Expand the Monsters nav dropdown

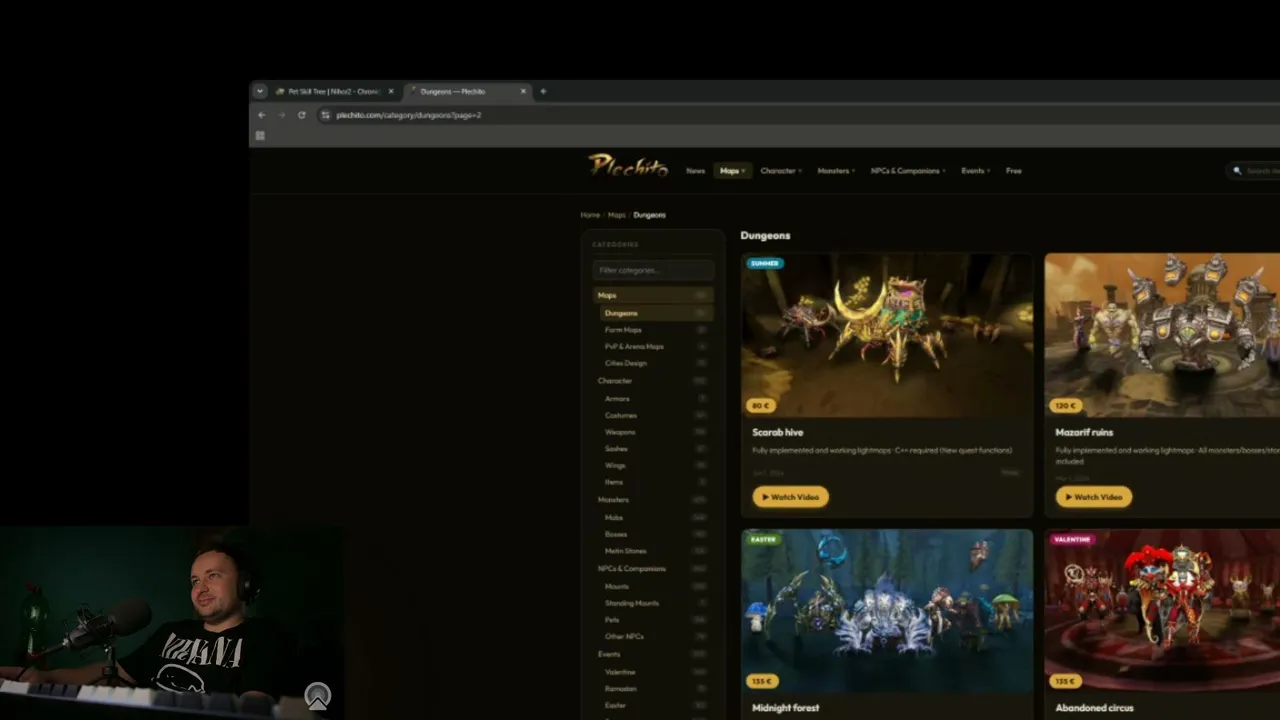[836, 171]
